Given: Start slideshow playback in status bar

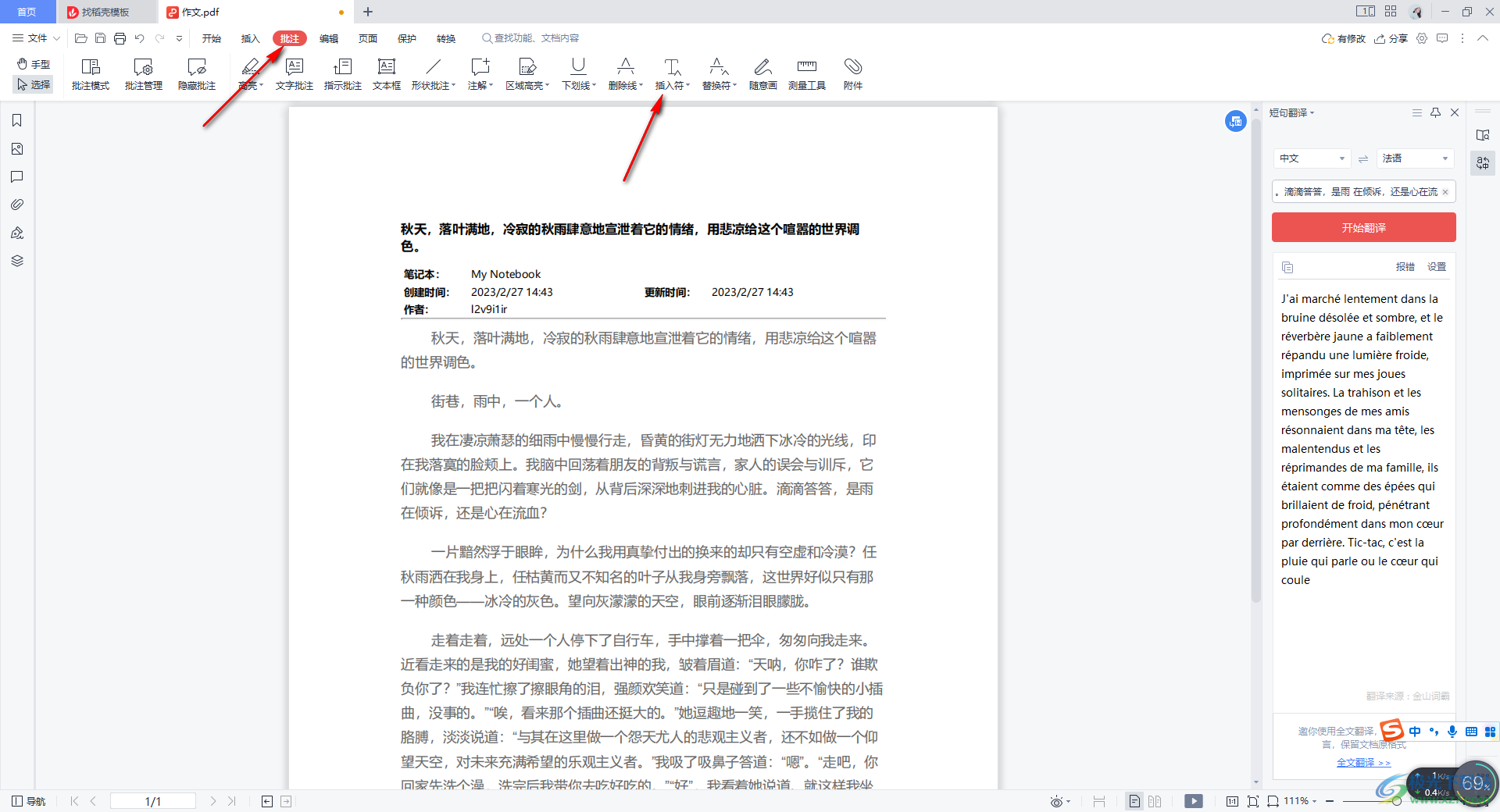Looking at the screenshot, I should 1193,801.
